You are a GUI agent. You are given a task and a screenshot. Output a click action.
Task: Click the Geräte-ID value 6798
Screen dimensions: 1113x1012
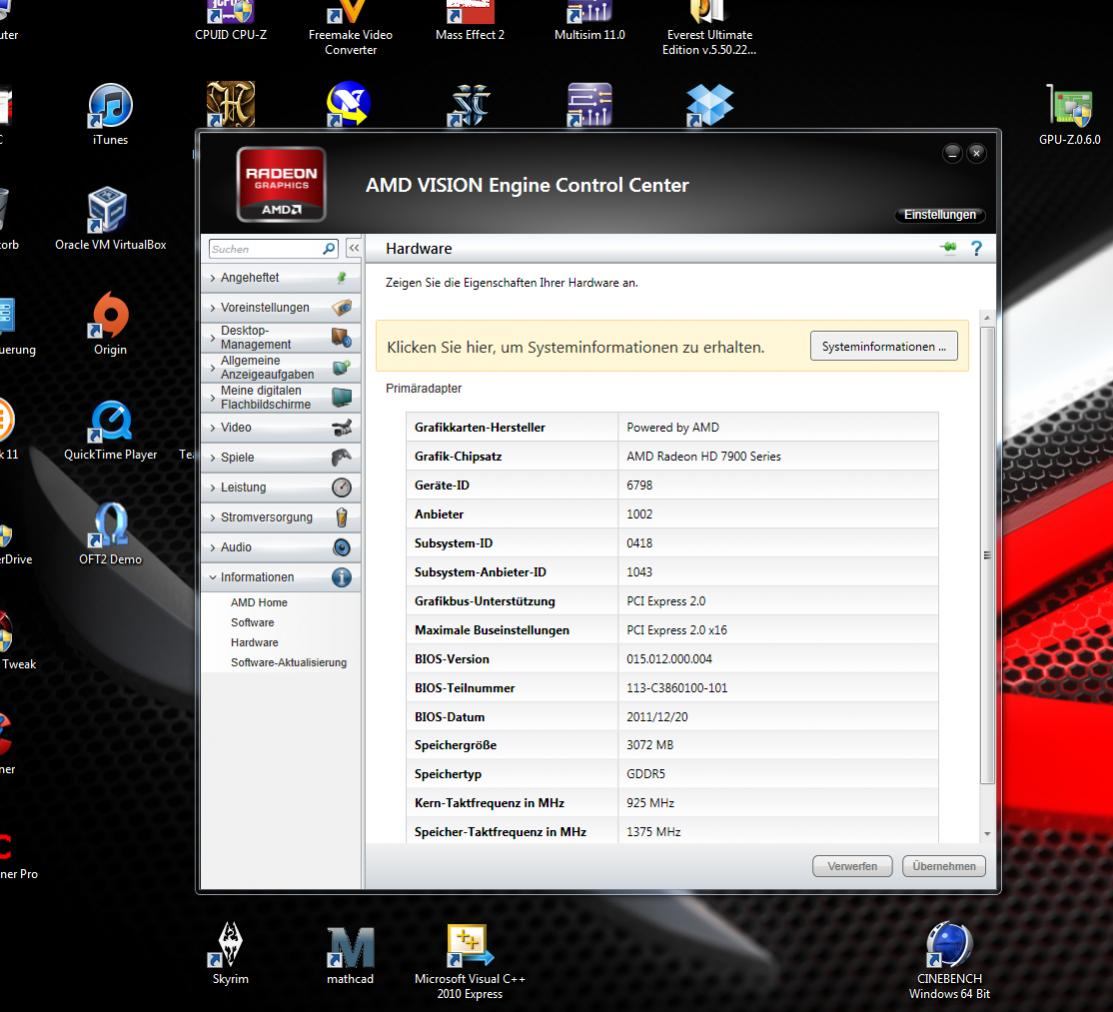tap(639, 485)
